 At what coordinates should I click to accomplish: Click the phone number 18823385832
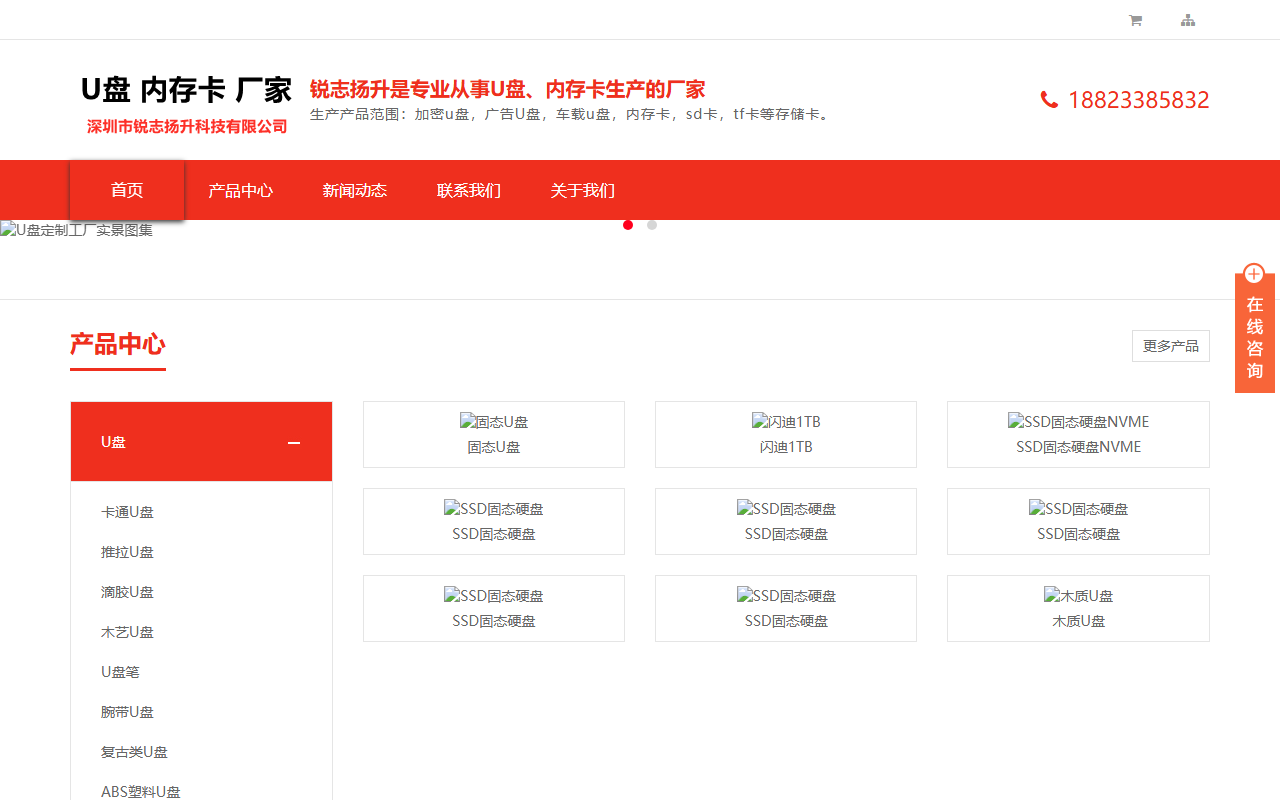(x=1139, y=100)
